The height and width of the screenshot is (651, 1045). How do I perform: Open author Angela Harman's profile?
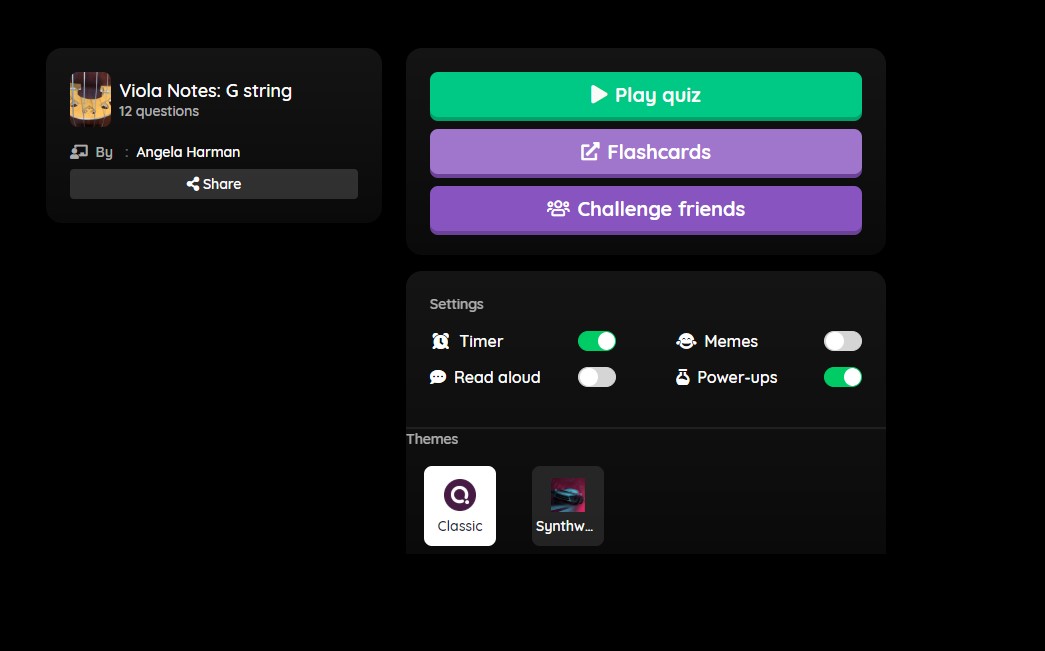(188, 152)
